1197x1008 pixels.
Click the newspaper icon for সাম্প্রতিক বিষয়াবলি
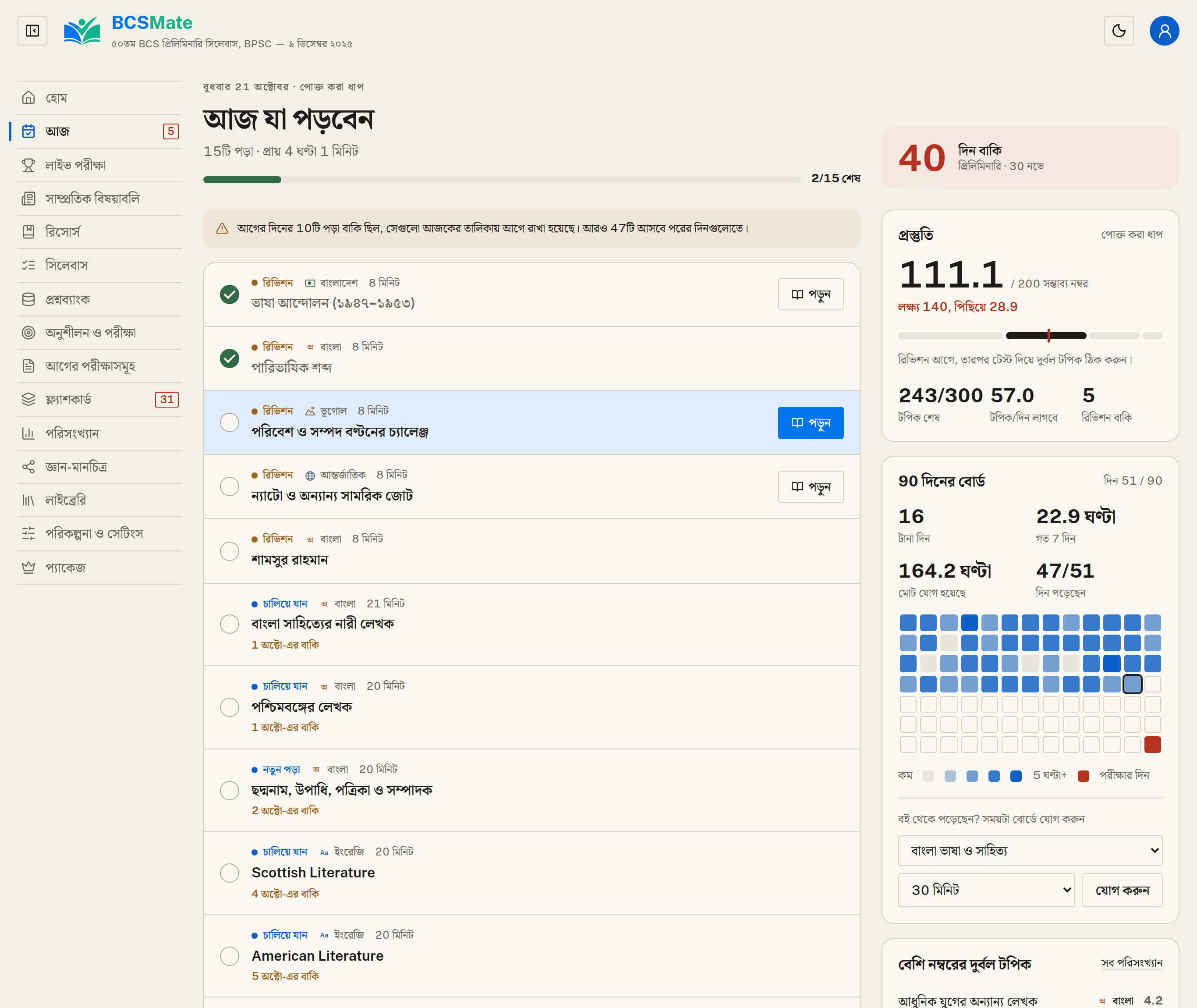tap(28, 198)
